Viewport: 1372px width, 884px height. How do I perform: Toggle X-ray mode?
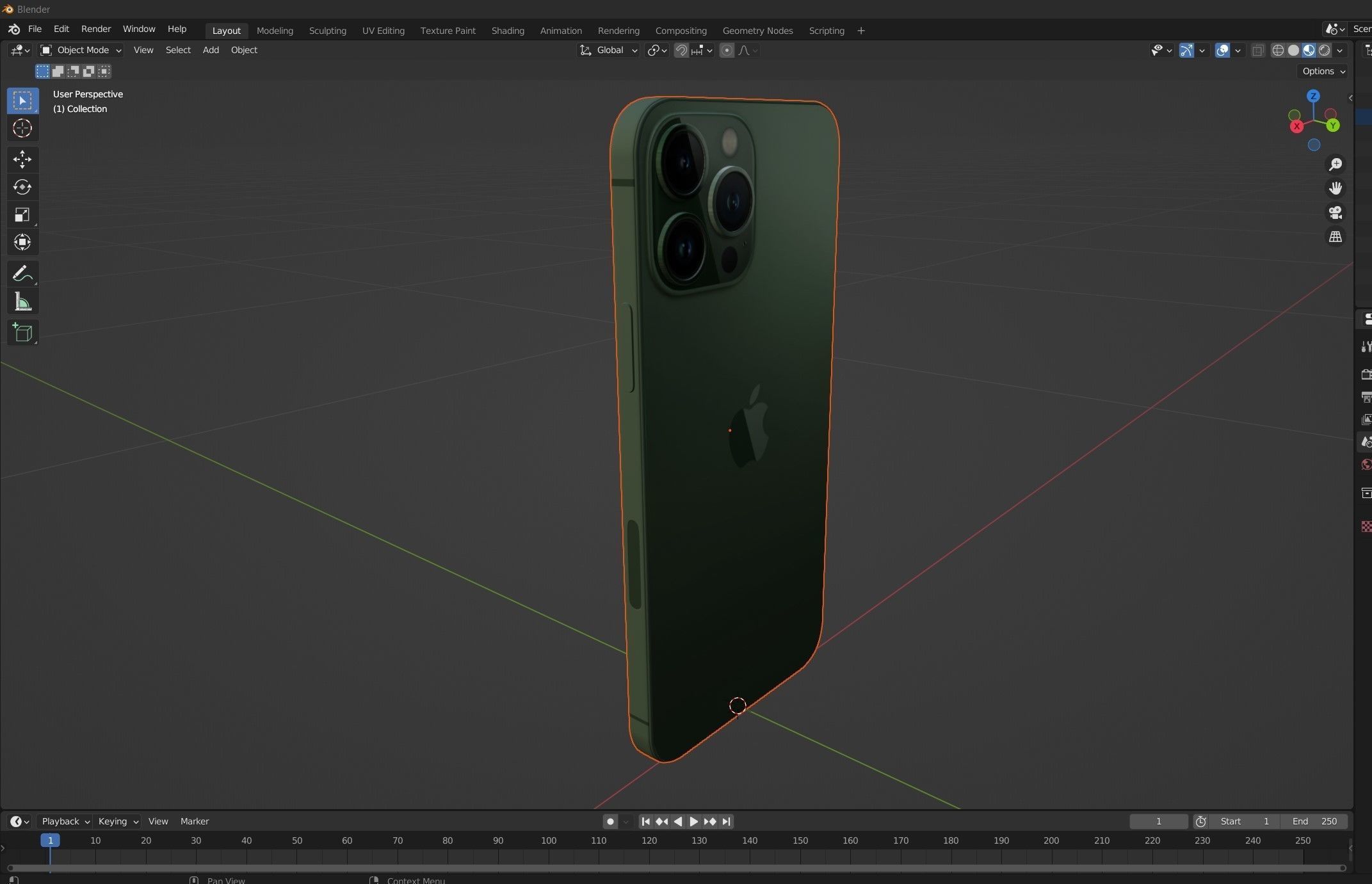pos(1258,51)
